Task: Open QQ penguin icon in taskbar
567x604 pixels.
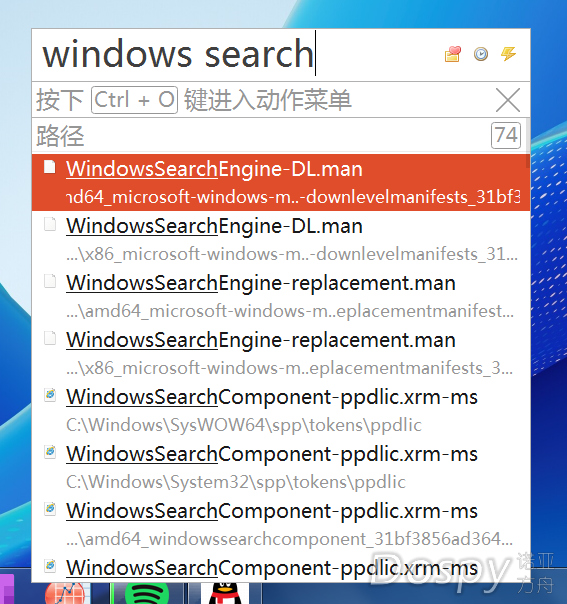Action: point(225,594)
